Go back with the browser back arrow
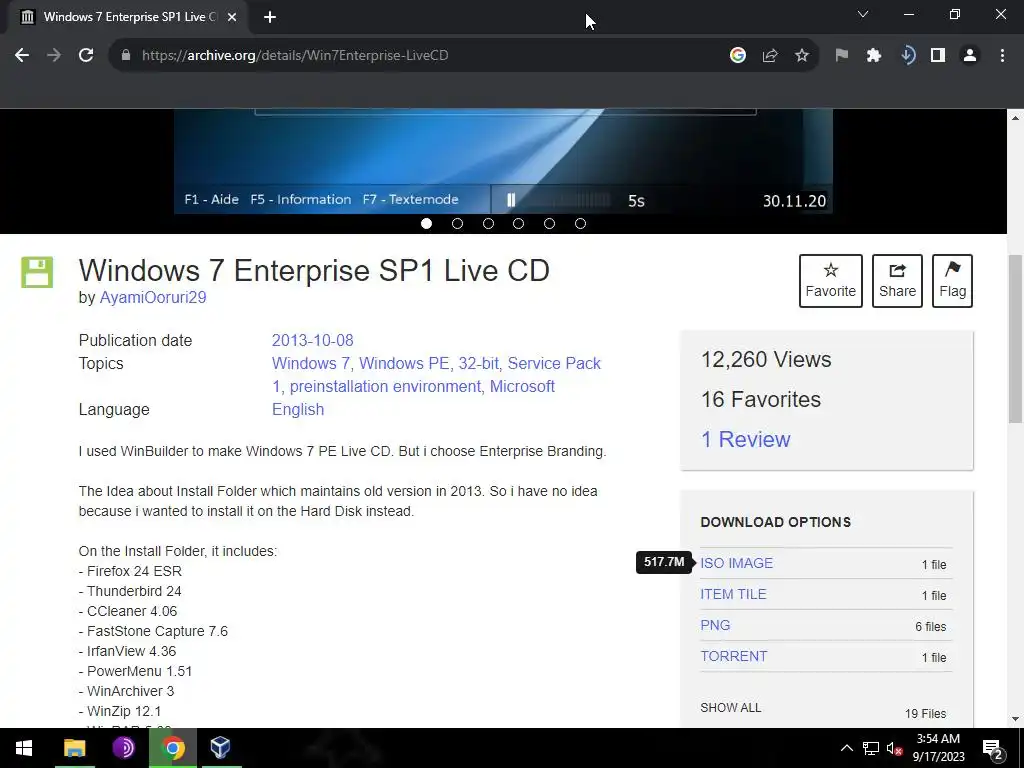This screenshot has width=1024, height=768. click(x=22, y=56)
